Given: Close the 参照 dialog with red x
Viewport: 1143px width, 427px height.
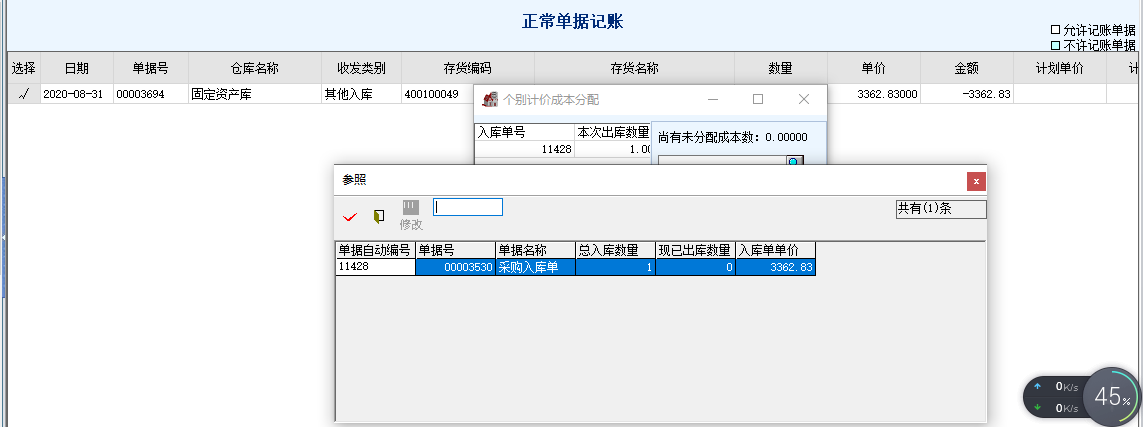Looking at the screenshot, I should point(977,181).
